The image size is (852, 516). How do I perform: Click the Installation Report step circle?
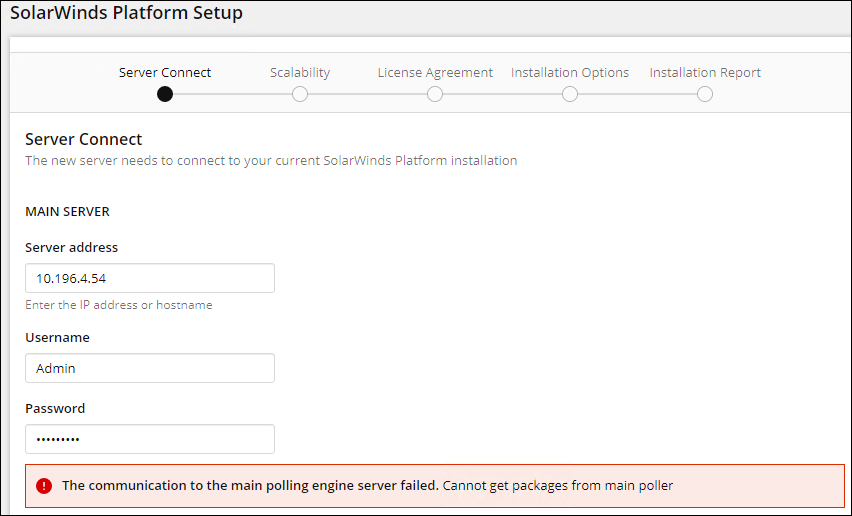coord(705,94)
